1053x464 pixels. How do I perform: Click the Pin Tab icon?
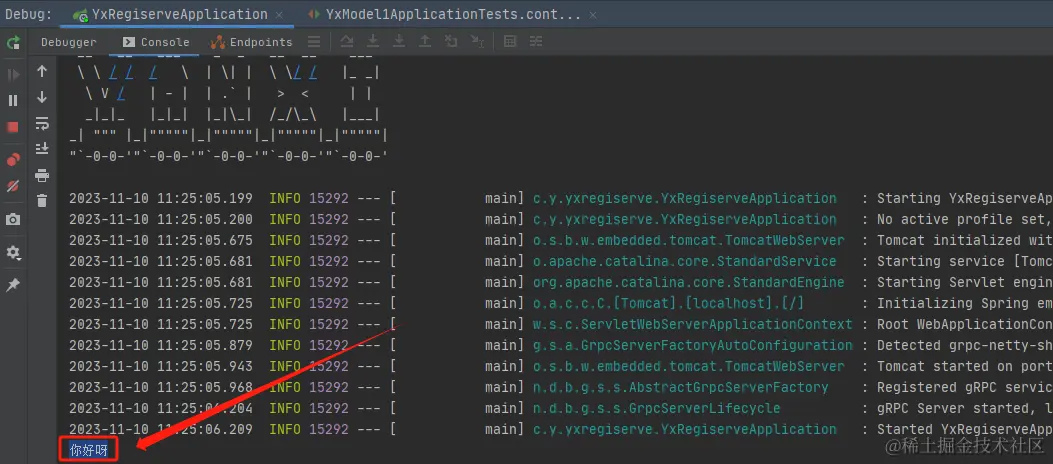13,285
